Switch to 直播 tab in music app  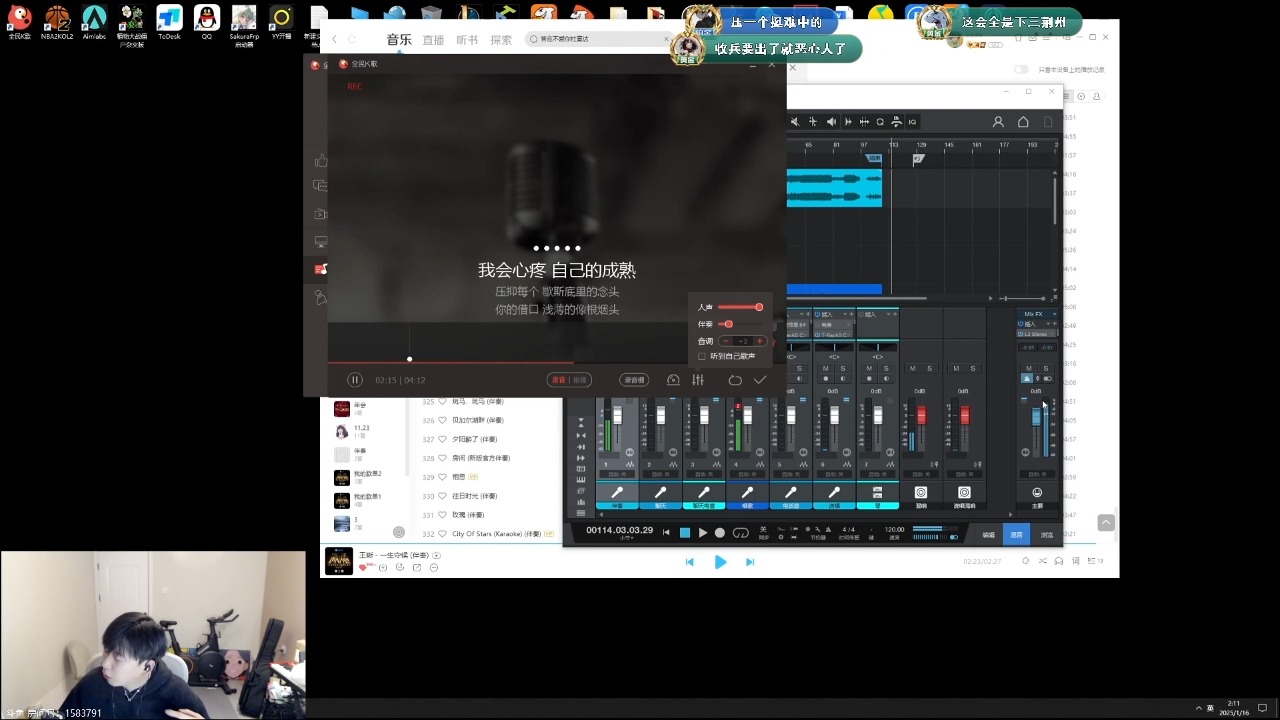(433, 40)
